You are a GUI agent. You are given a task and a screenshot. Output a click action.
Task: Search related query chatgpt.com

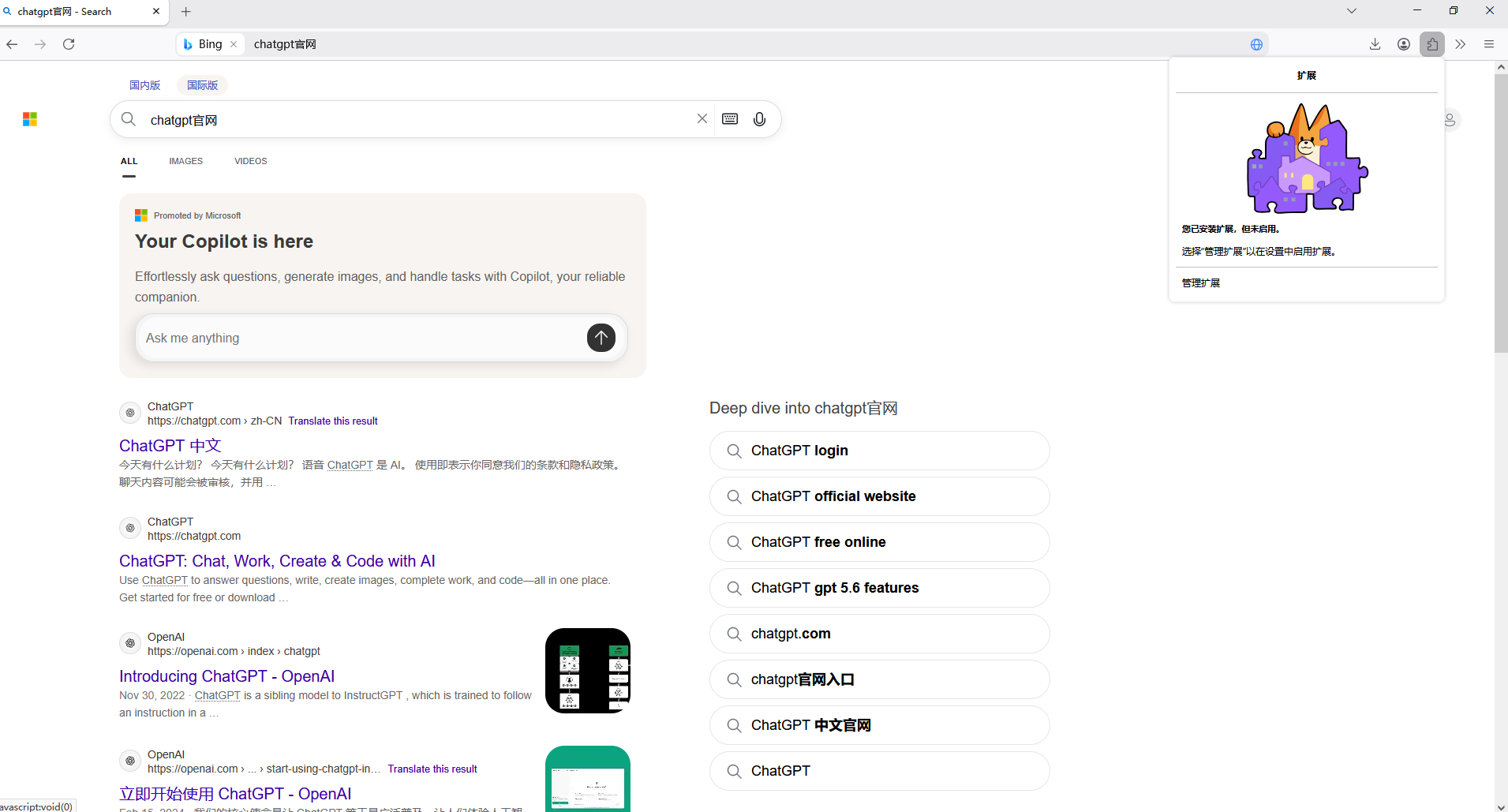(x=880, y=634)
